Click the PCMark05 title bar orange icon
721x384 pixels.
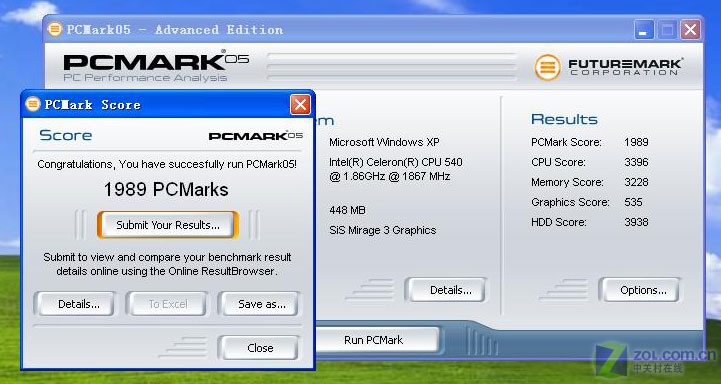coord(54,29)
